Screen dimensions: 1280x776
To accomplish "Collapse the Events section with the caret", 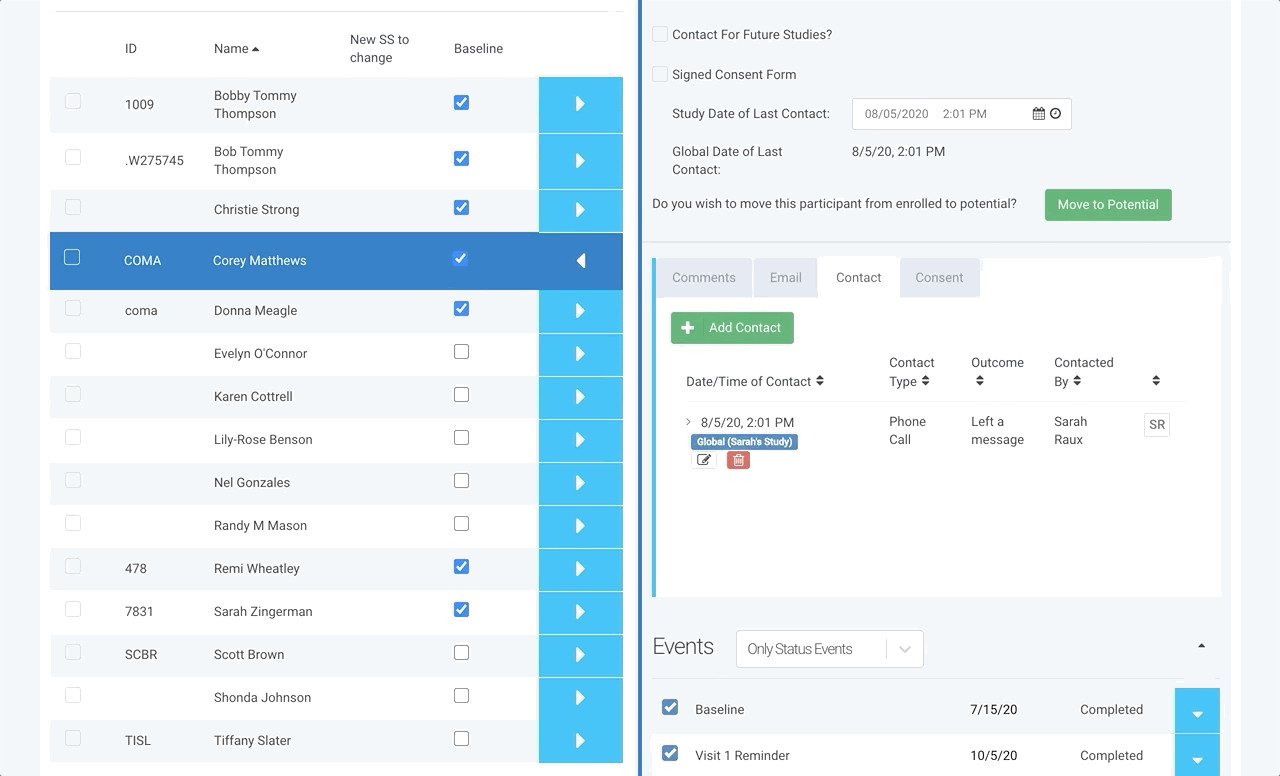I will (x=1201, y=646).
